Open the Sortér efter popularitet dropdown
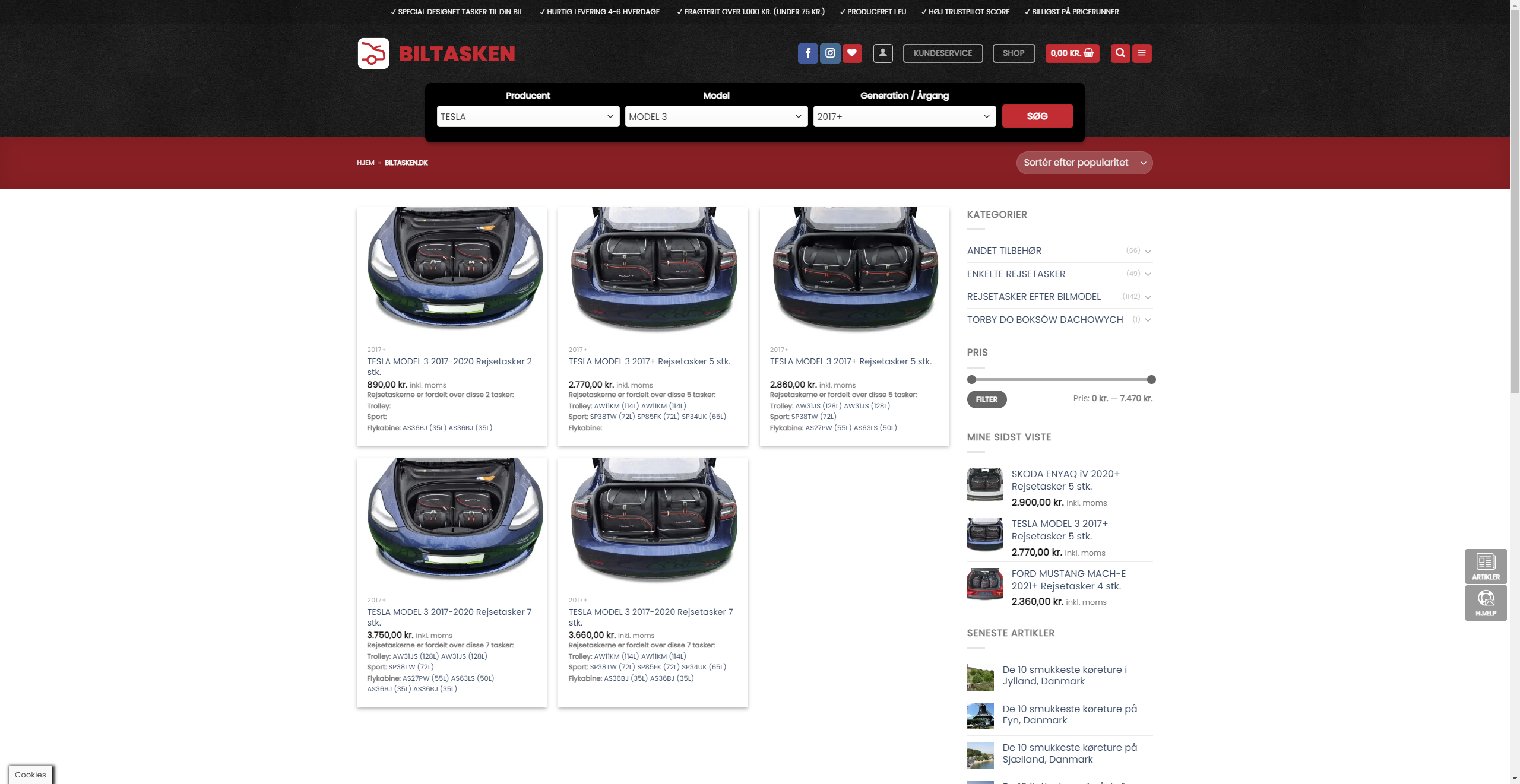This screenshot has width=1520, height=784. (1084, 163)
